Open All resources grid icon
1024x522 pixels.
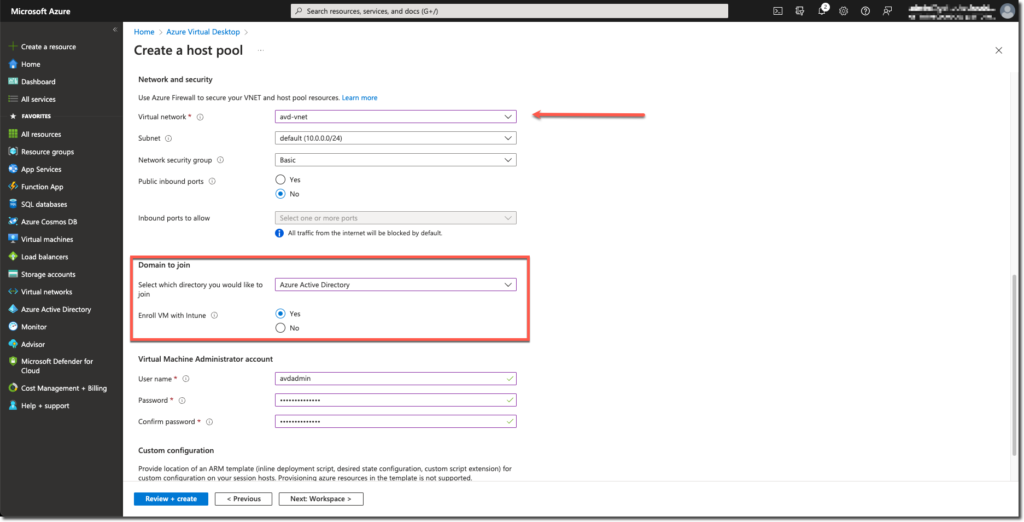(x=12, y=134)
